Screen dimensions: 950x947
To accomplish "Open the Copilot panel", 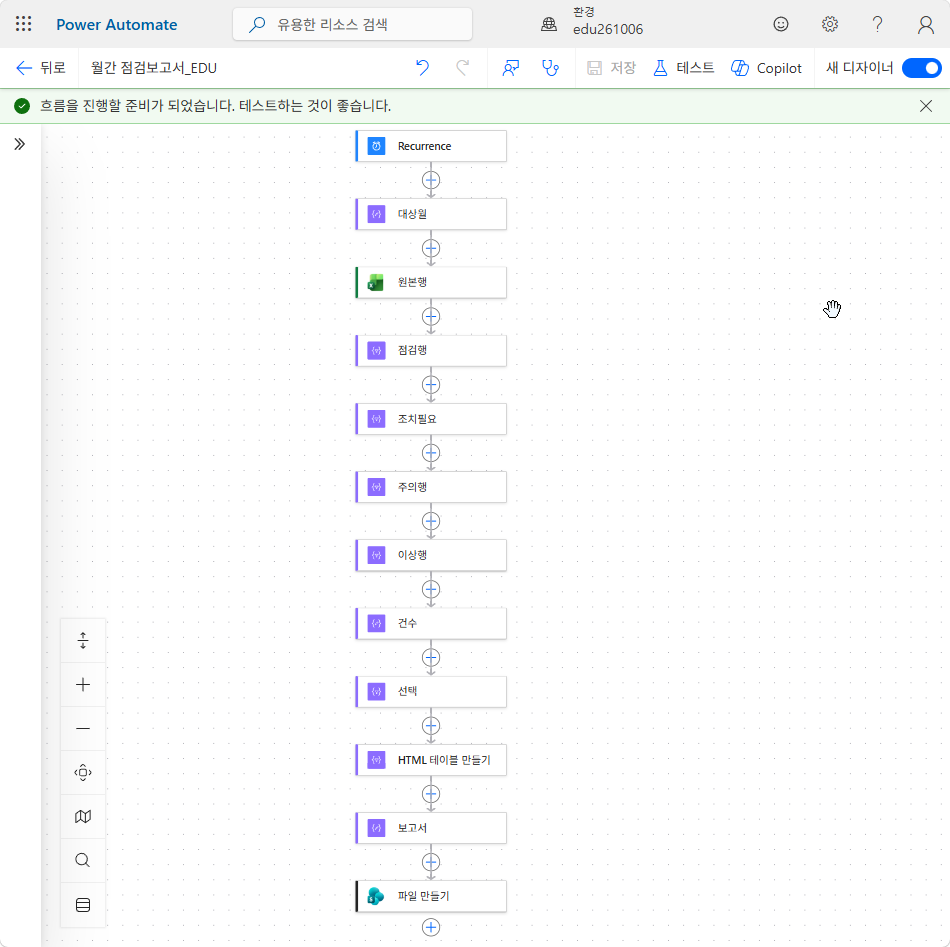I will tap(766, 68).
